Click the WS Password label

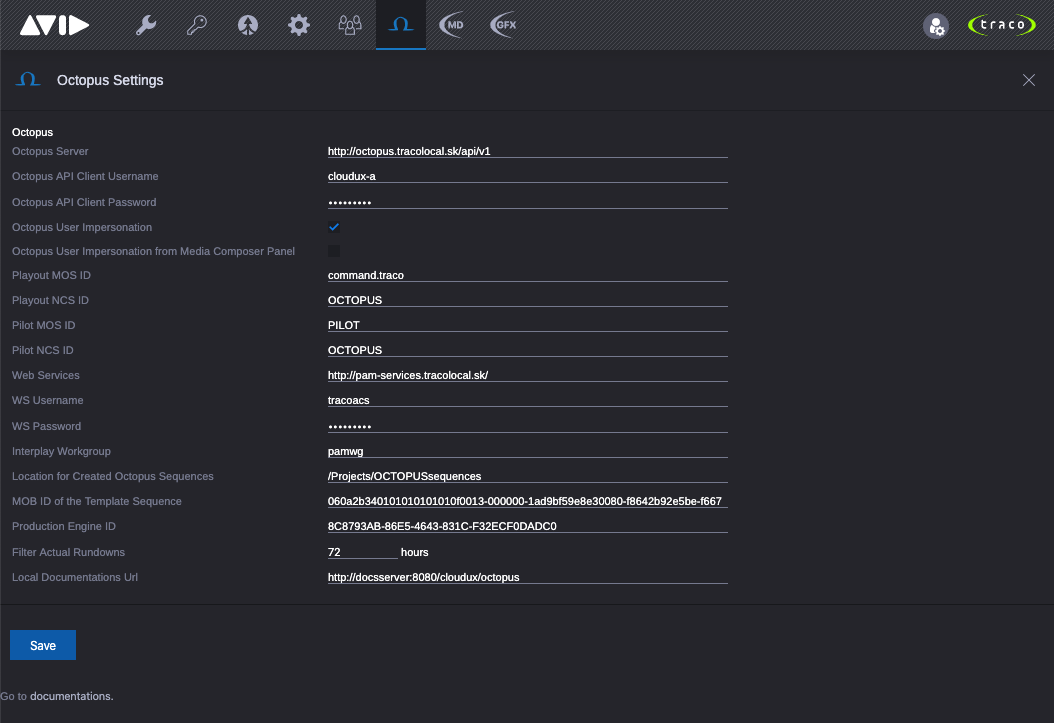click(46, 426)
